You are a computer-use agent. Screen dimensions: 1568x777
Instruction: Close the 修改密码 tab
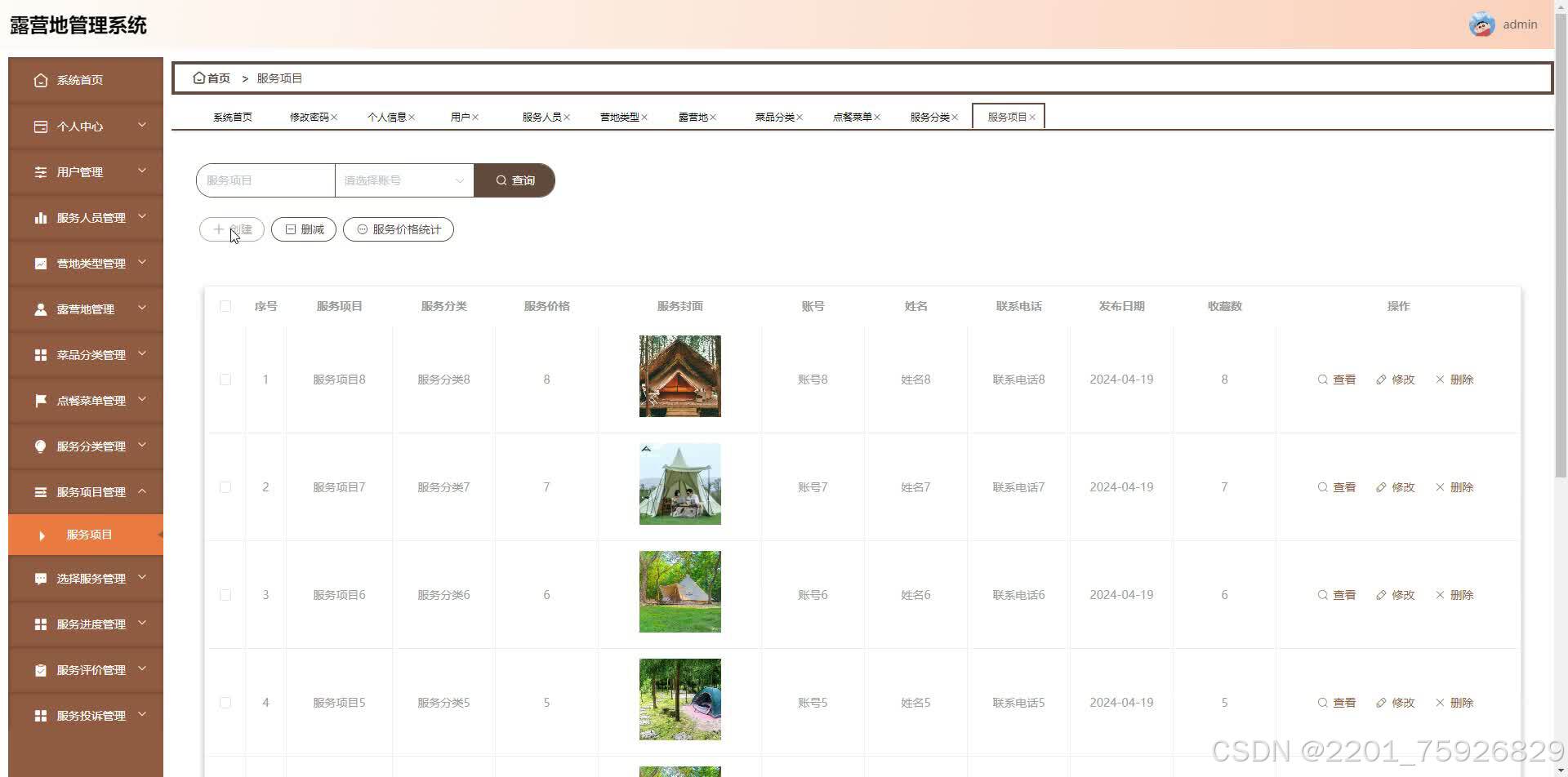334,118
